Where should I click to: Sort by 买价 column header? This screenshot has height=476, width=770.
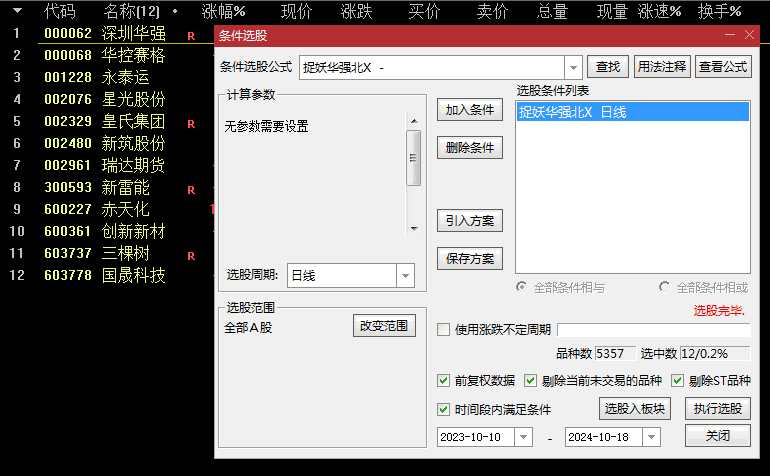424,11
